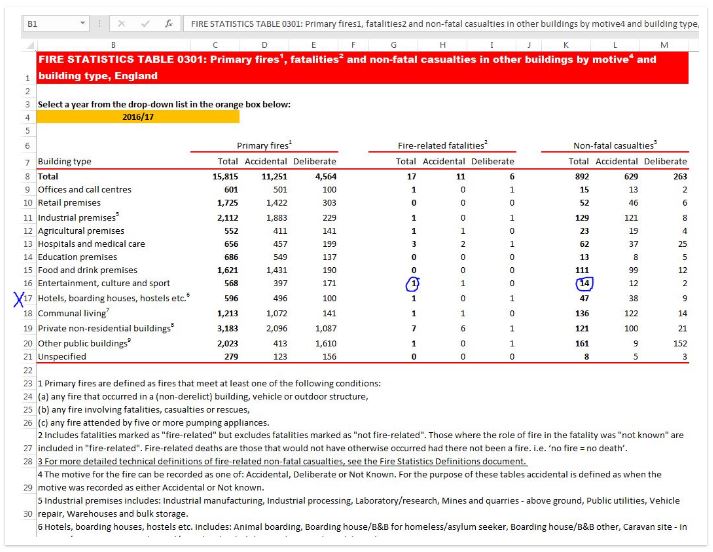Click the 'Entertainment, culture and sport' row label
713x552 pixels.
coord(104,283)
